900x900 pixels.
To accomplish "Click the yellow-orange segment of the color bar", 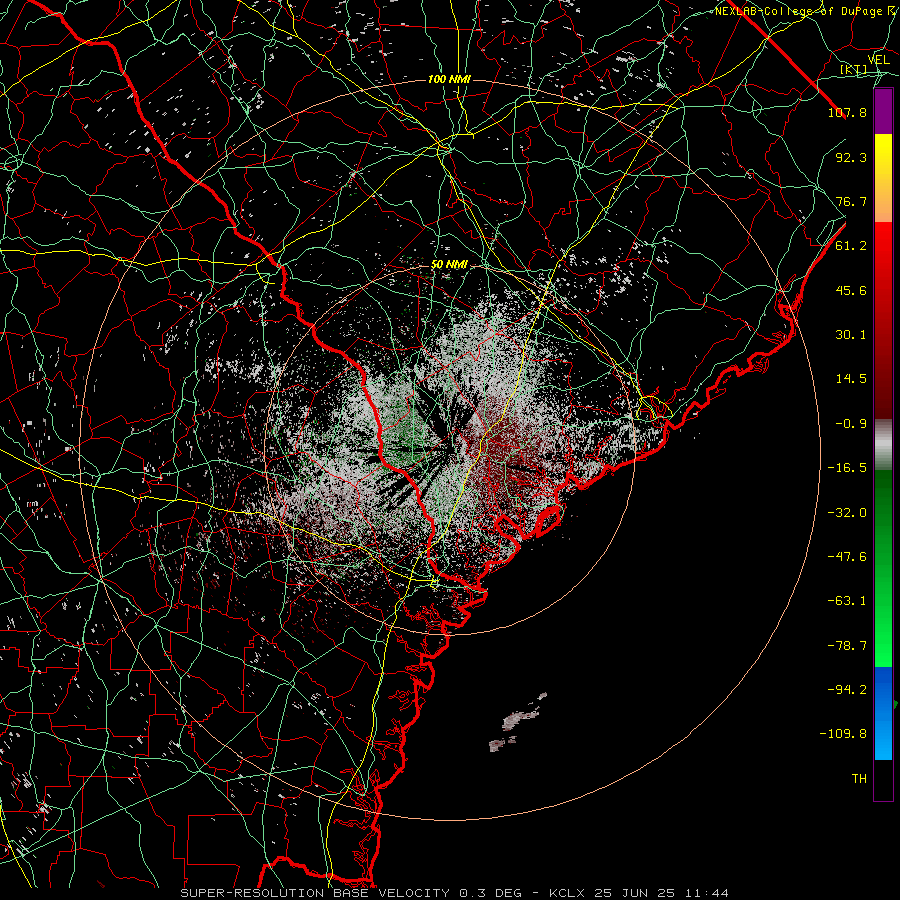I will click(x=883, y=178).
